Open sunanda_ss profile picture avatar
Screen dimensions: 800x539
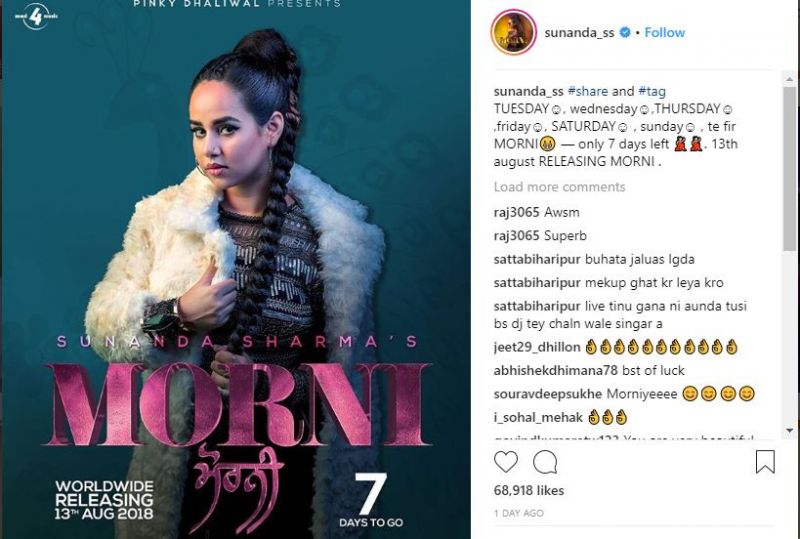tap(513, 32)
